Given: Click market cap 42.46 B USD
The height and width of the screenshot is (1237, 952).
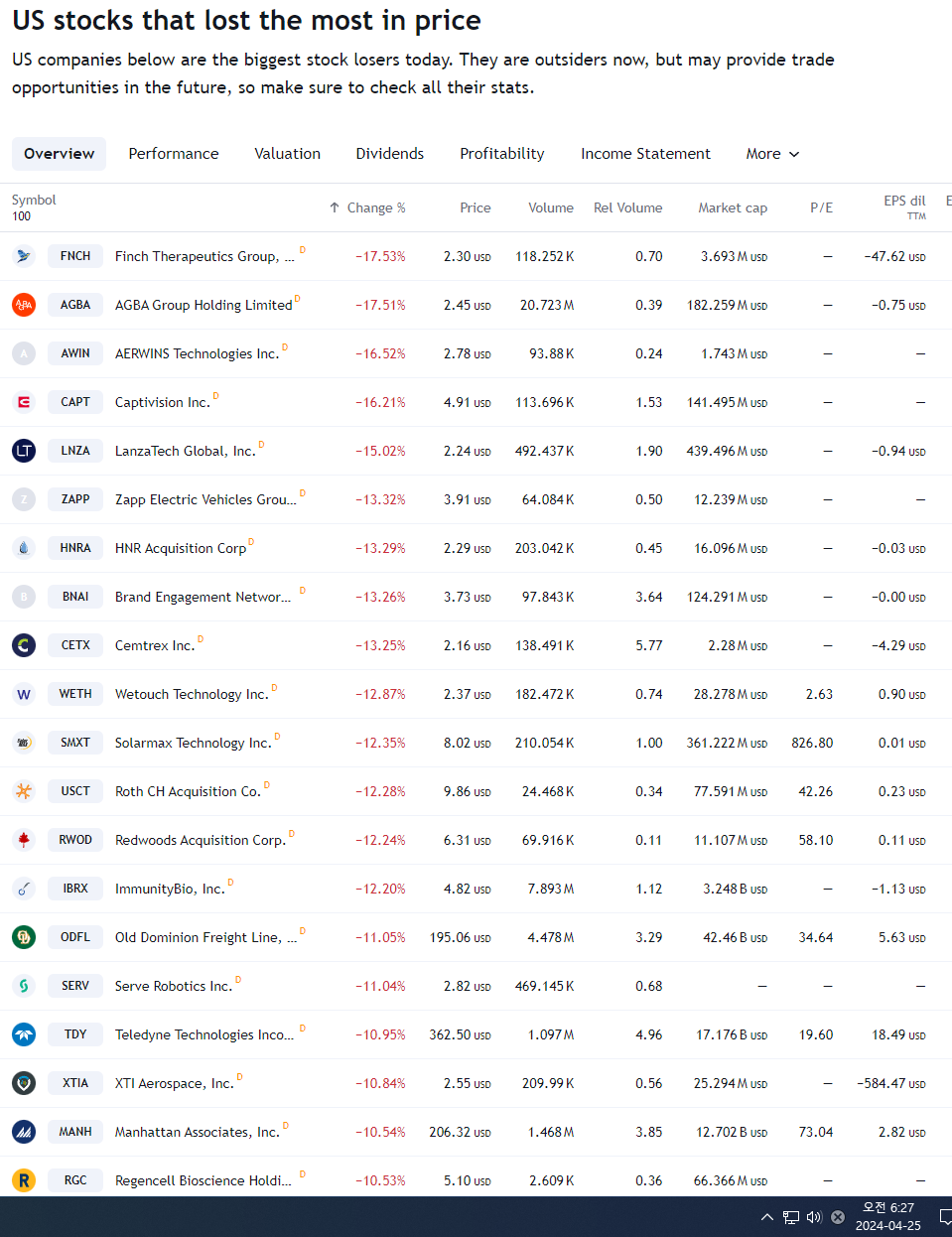Looking at the screenshot, I should 735,937.
